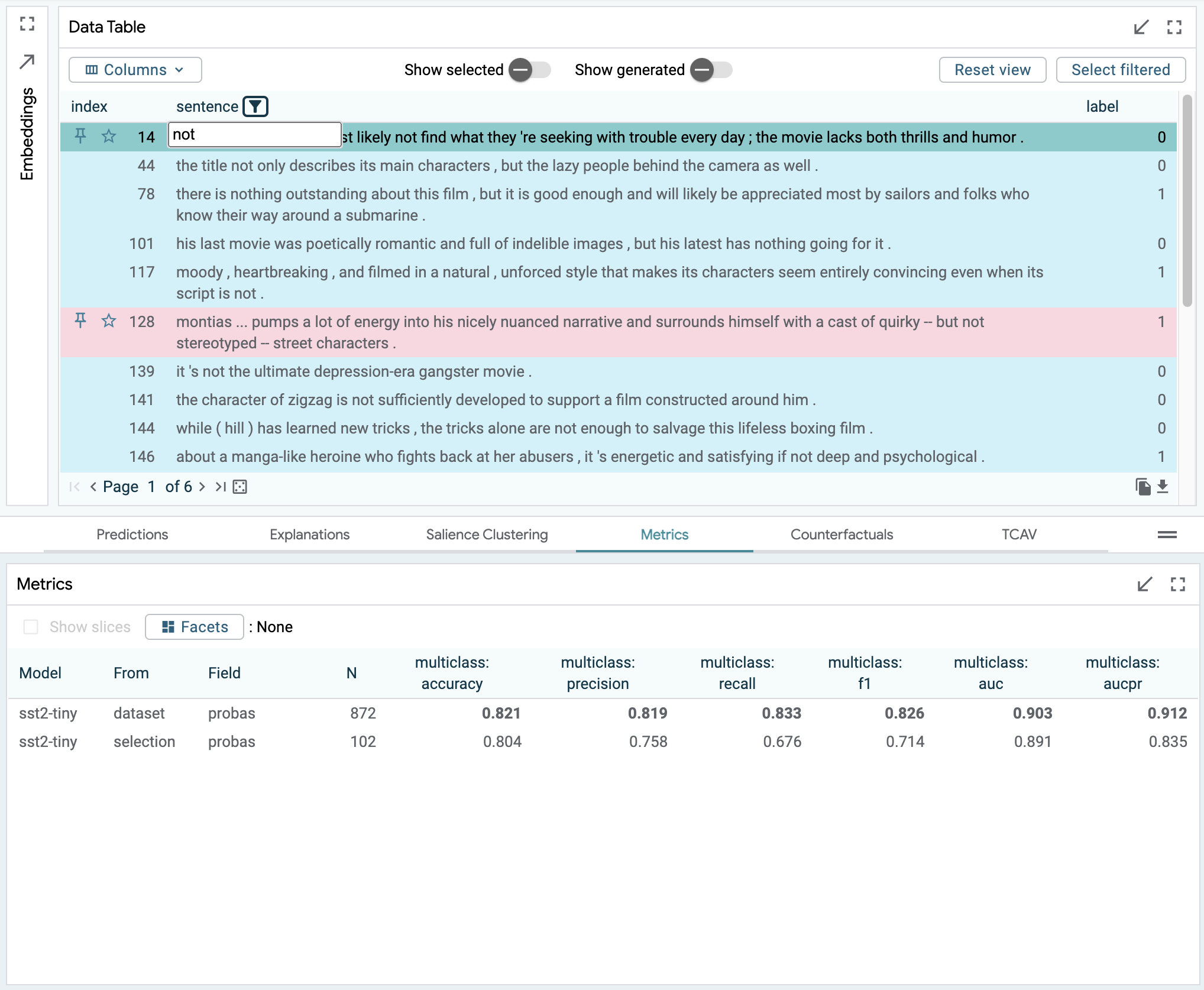This screenshot has width=1204, height=990.
Task: Click the multiclass: f1 column header
Action: [865, 673]
